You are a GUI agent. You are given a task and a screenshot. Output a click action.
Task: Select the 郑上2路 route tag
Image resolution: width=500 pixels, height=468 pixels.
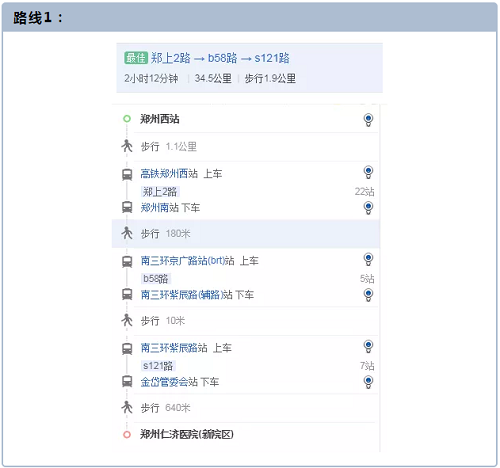(x=161, y=192)
